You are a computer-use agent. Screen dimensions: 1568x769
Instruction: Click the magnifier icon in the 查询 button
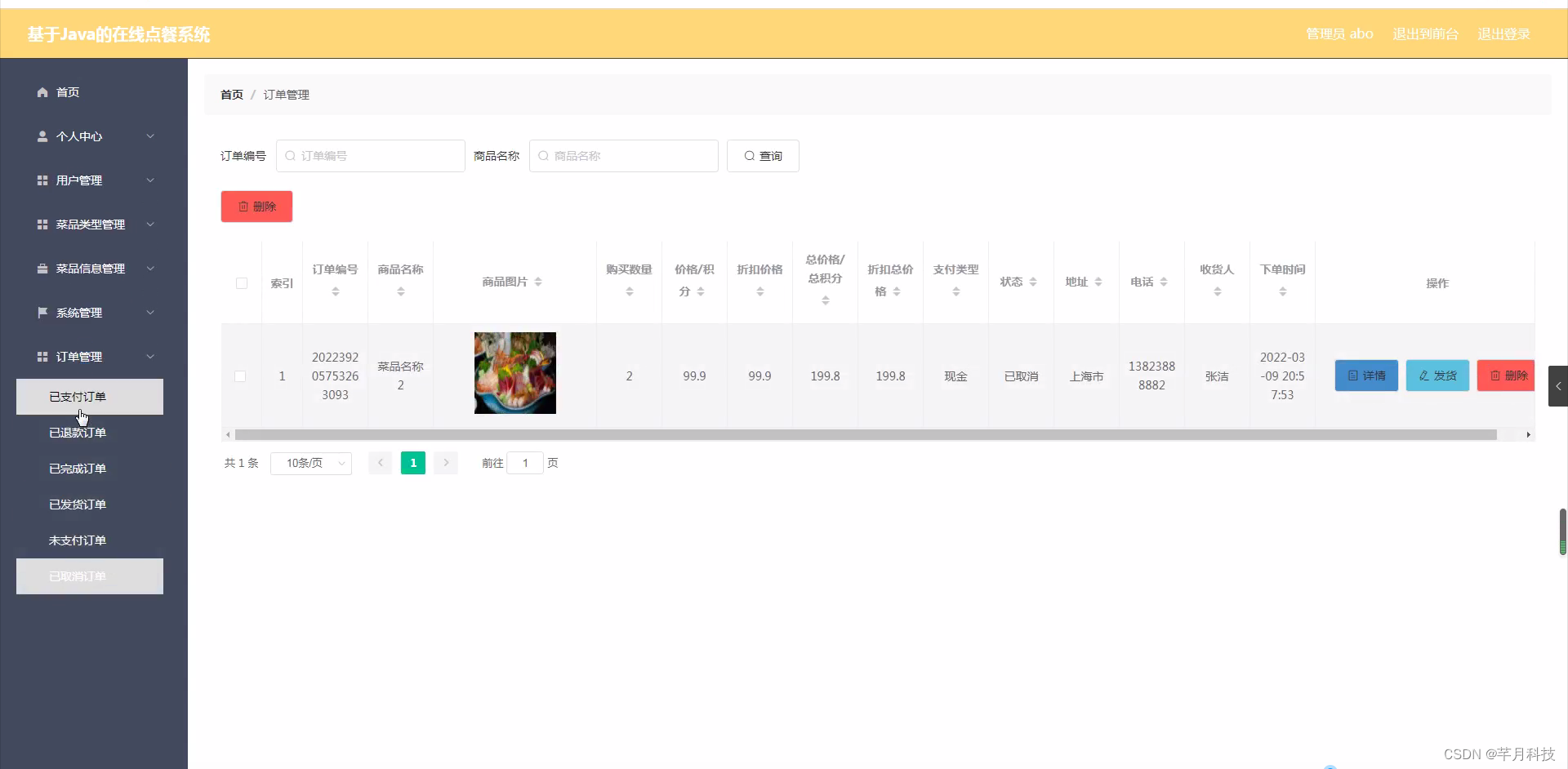click(750, 156)
